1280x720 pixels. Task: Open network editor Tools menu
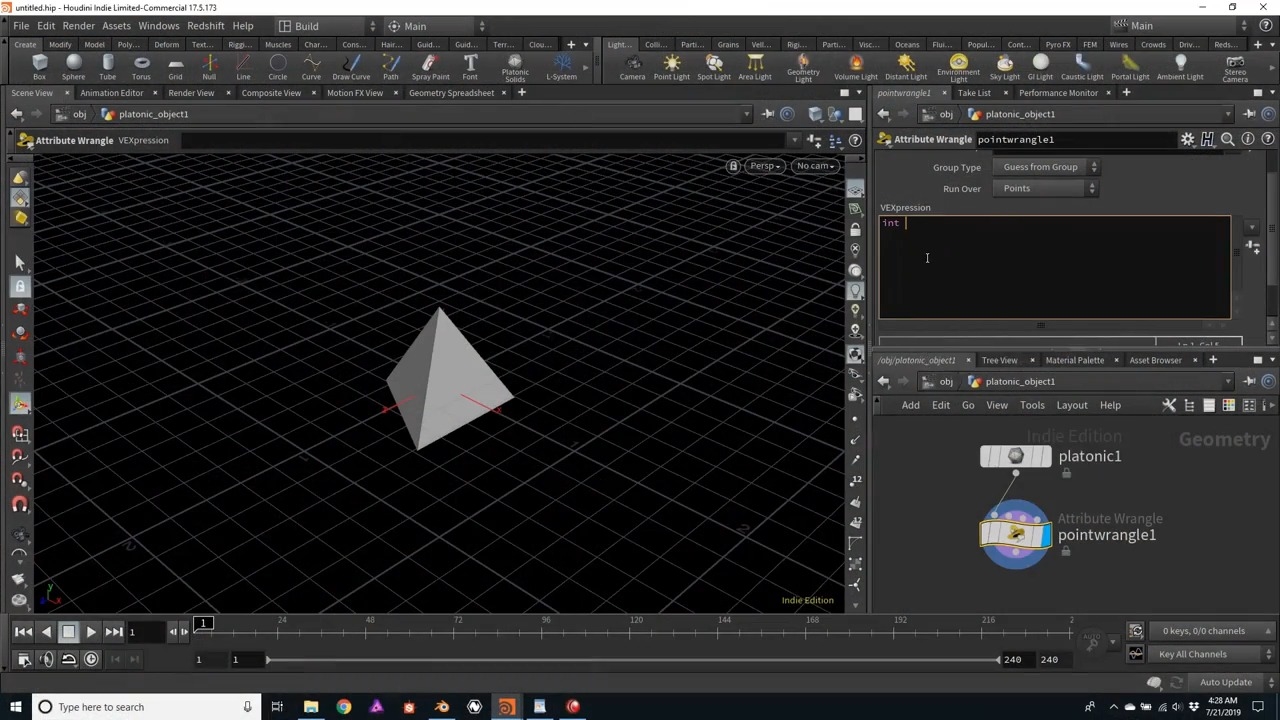[1032, 405]
